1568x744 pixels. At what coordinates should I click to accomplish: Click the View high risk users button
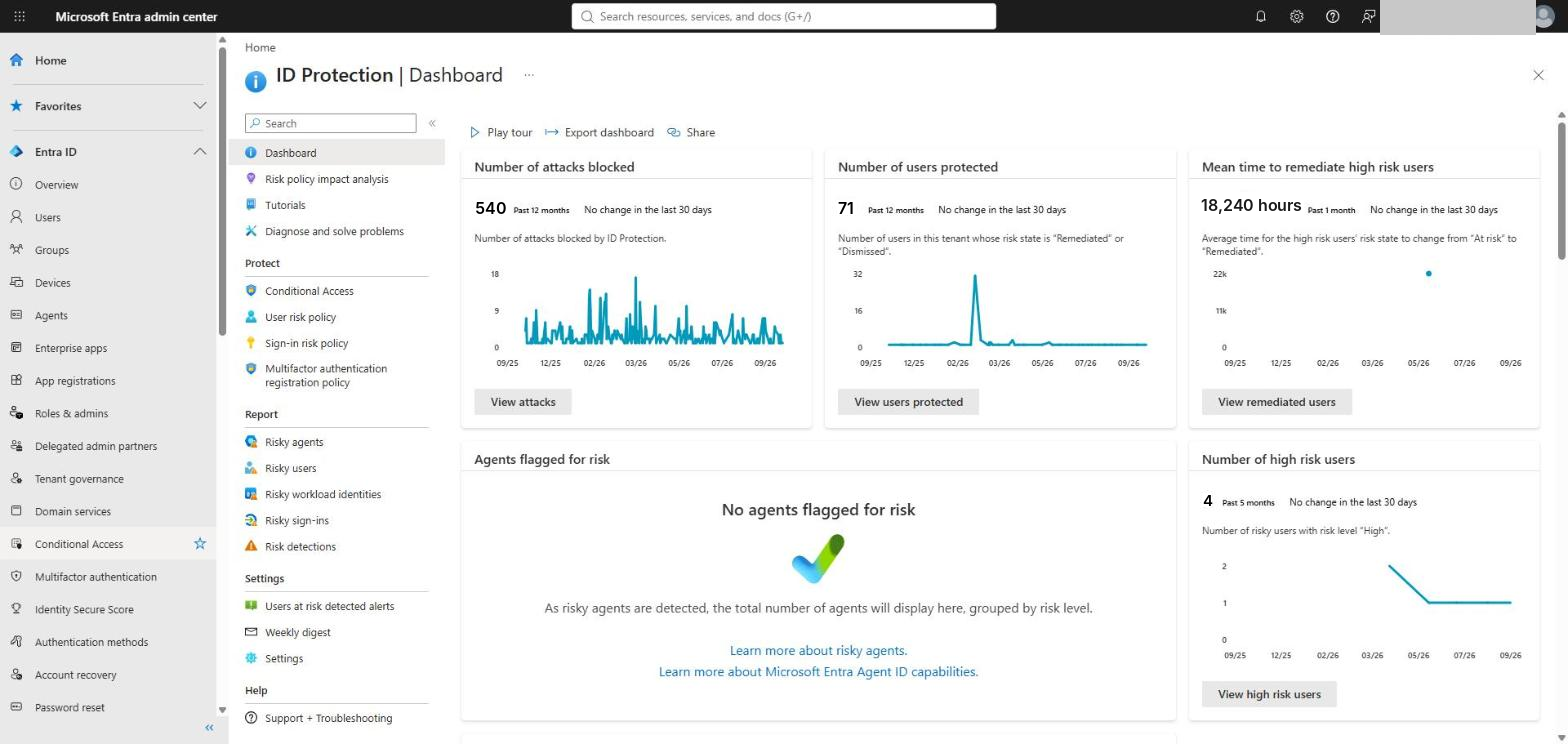pyautogui.click(x=1269, y=694)
